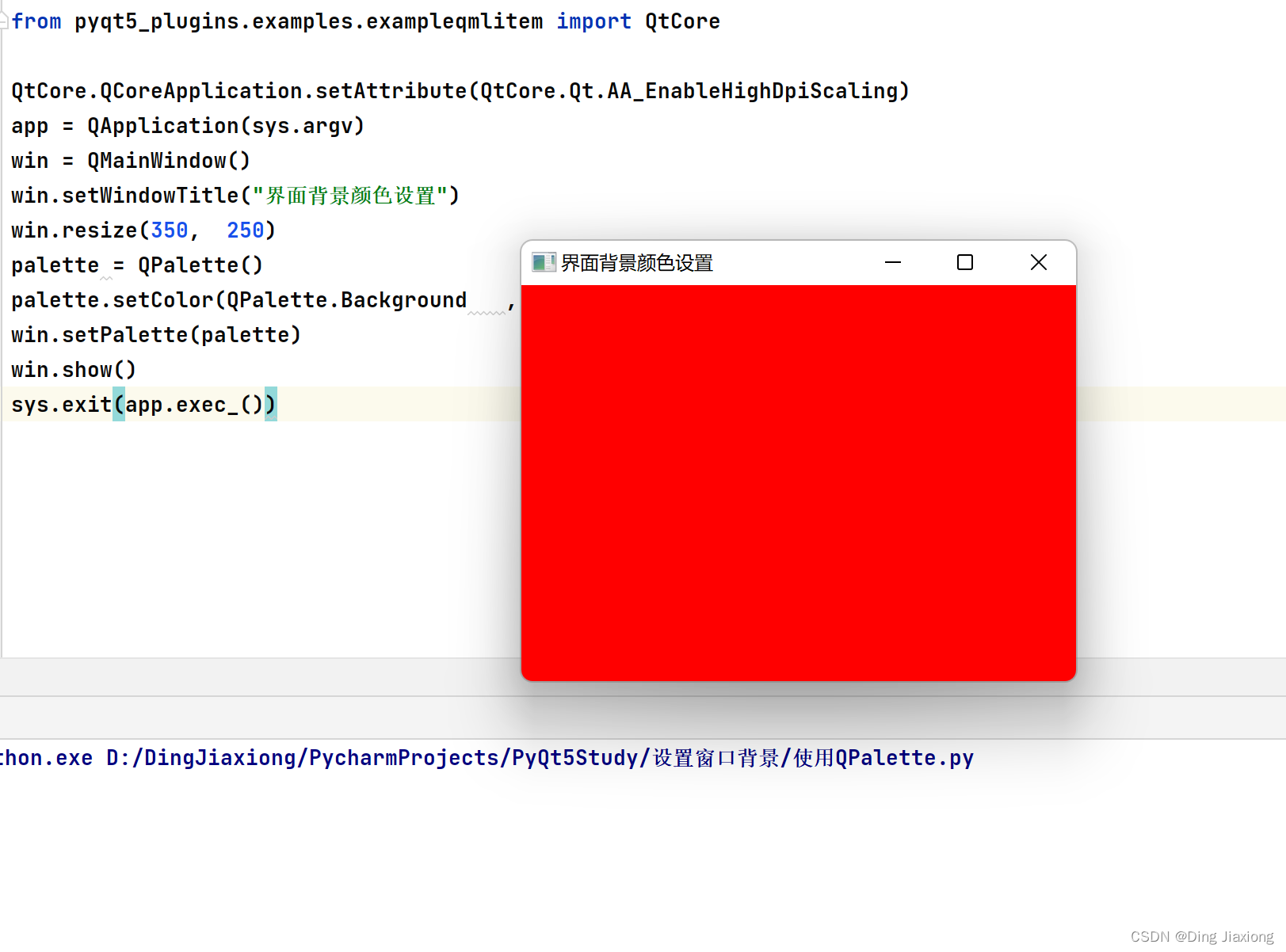
Task: Click the "界面背景颜色设置" string in setWindowTitle
Action: pos(351,196)
